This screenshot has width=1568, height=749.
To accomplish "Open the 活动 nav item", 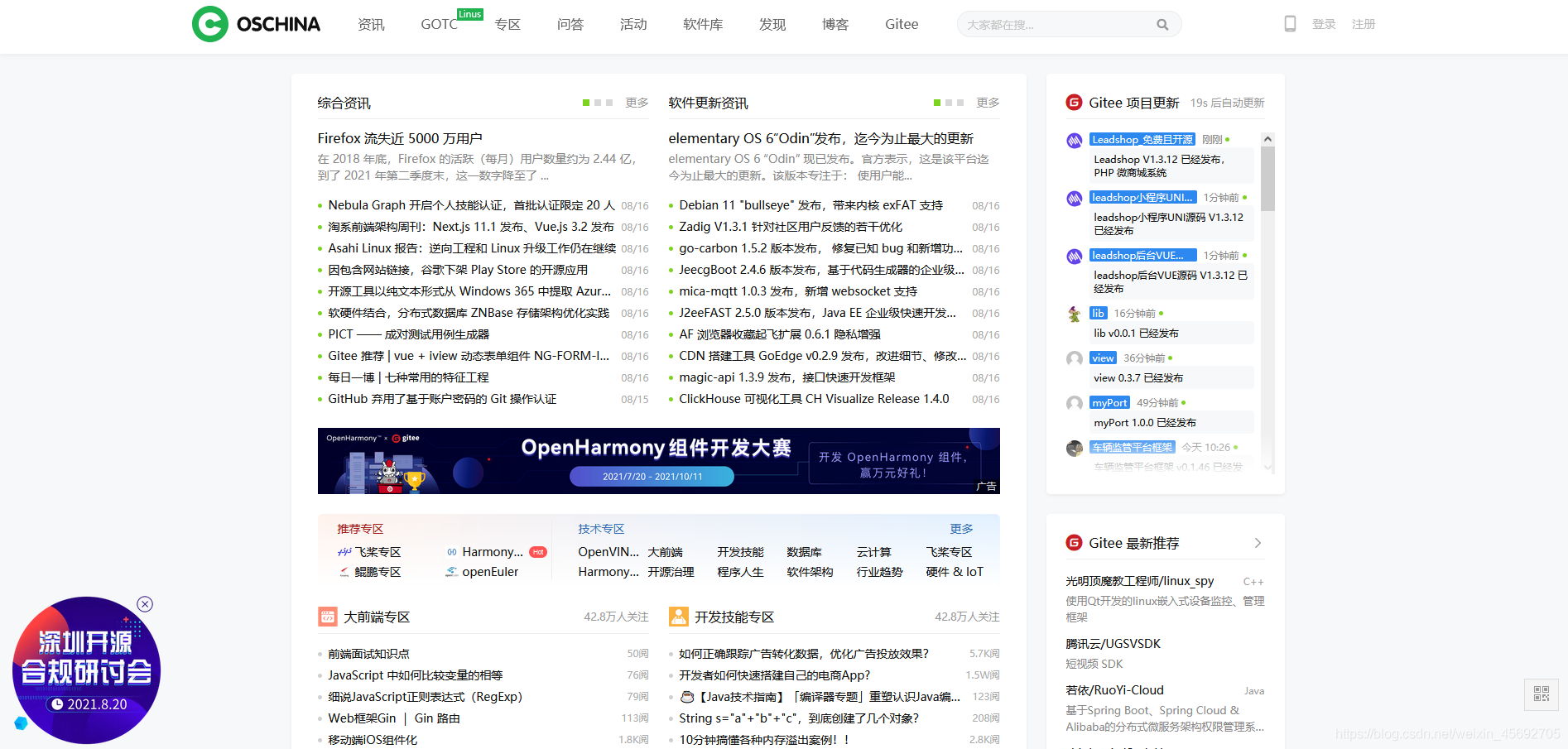I will (633, 25).
